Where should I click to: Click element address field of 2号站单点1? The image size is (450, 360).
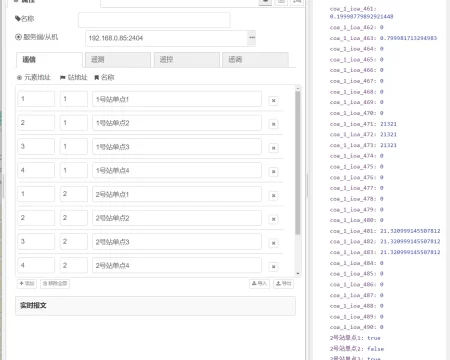point(36,194)
